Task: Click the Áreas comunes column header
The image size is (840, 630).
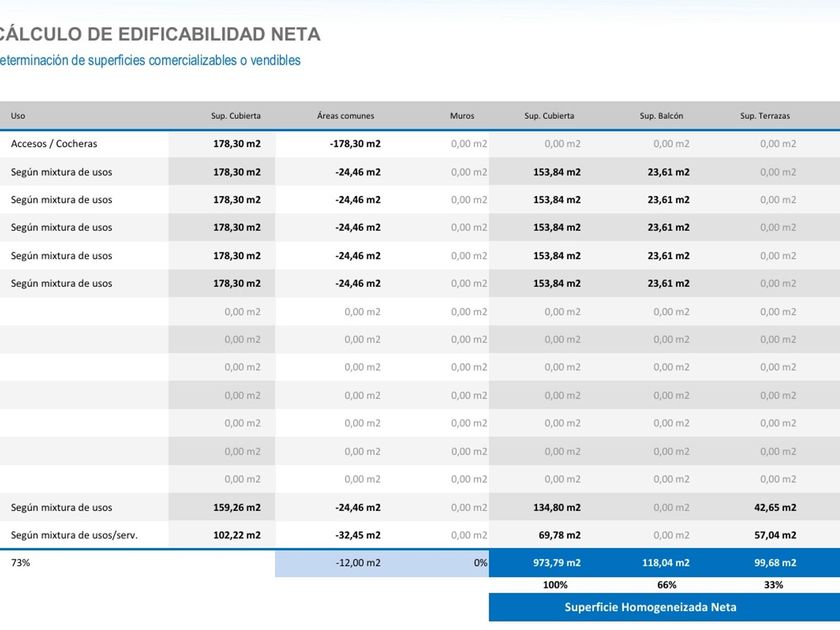Action: click(x=346, y=116)
